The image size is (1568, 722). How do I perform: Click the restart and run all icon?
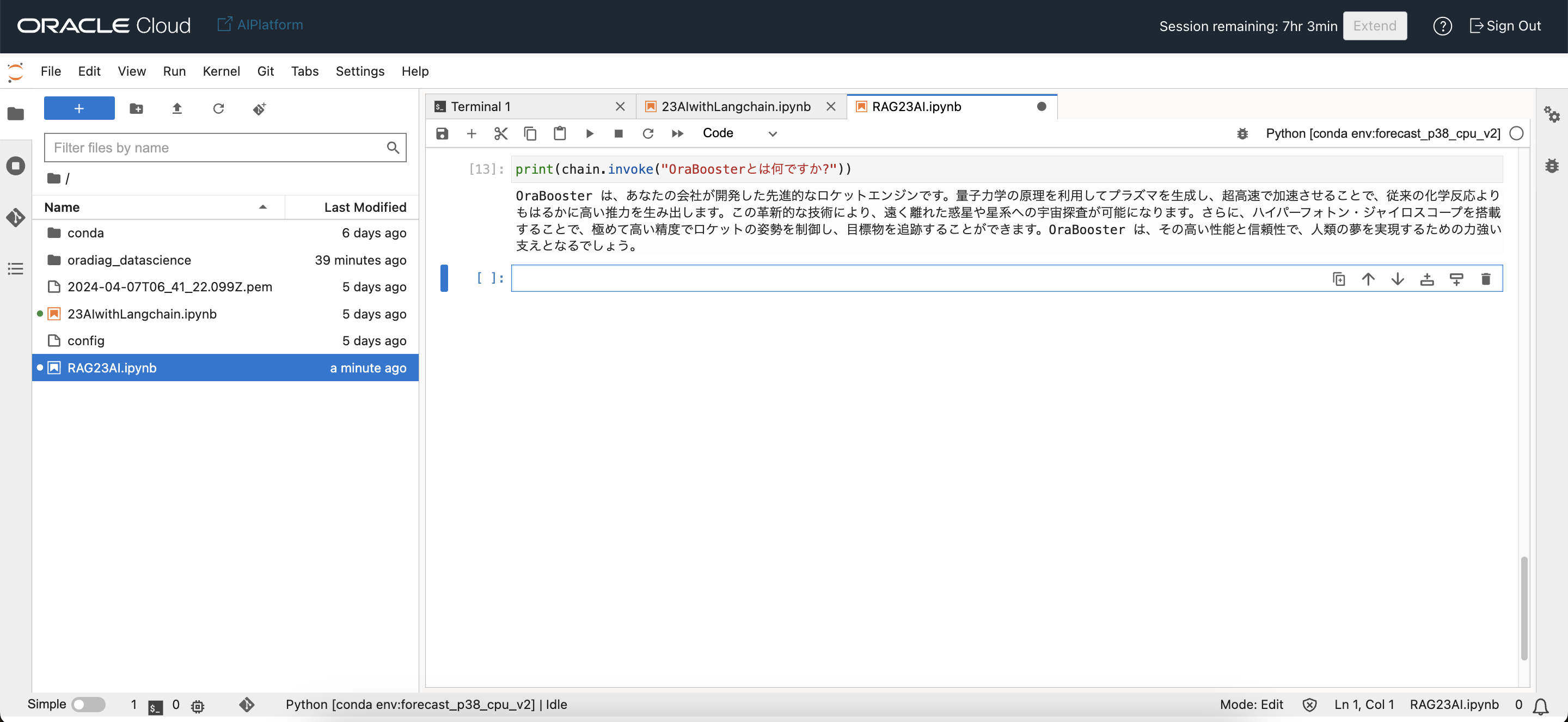click(x=677, y=133)
